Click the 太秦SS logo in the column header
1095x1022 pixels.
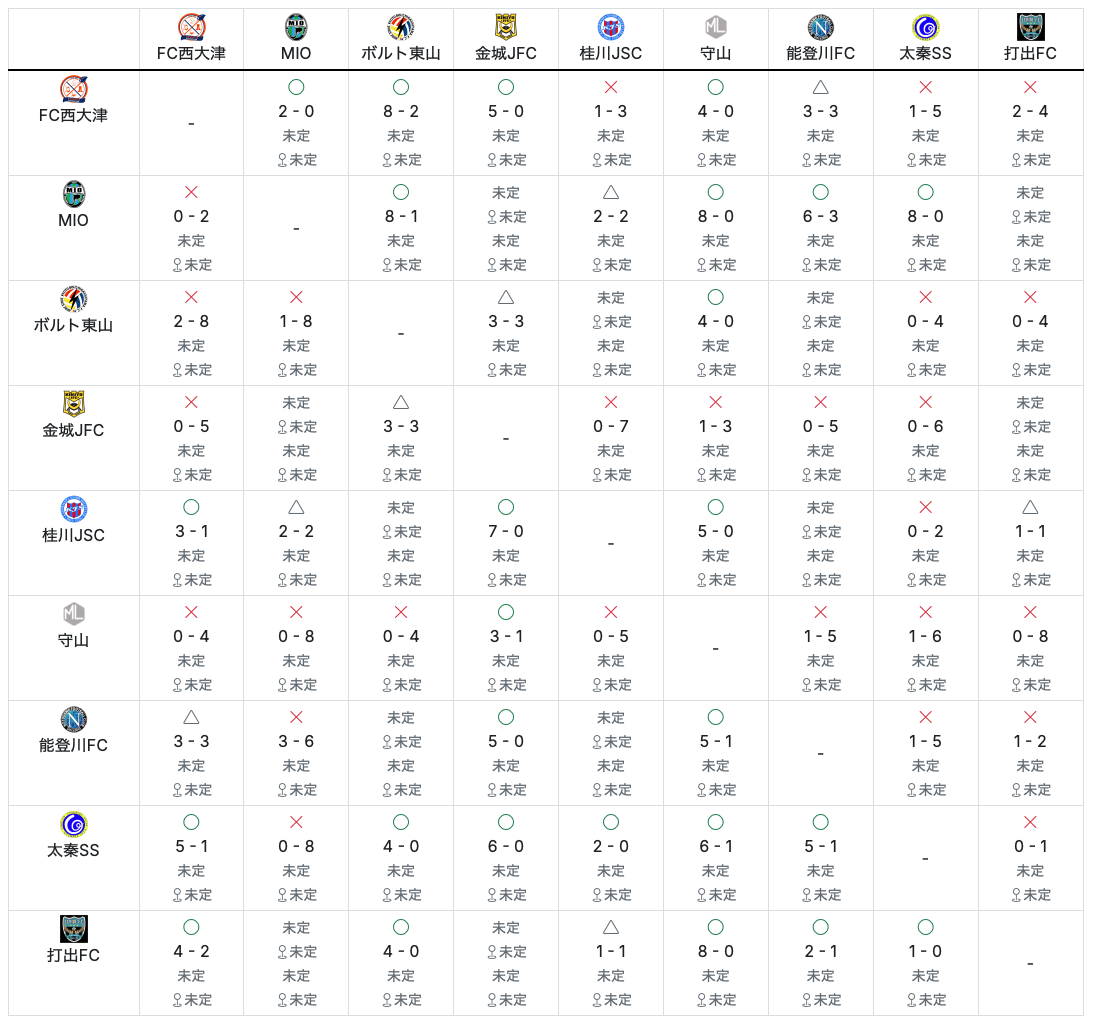pyautogui.click(x=925, y=27)
